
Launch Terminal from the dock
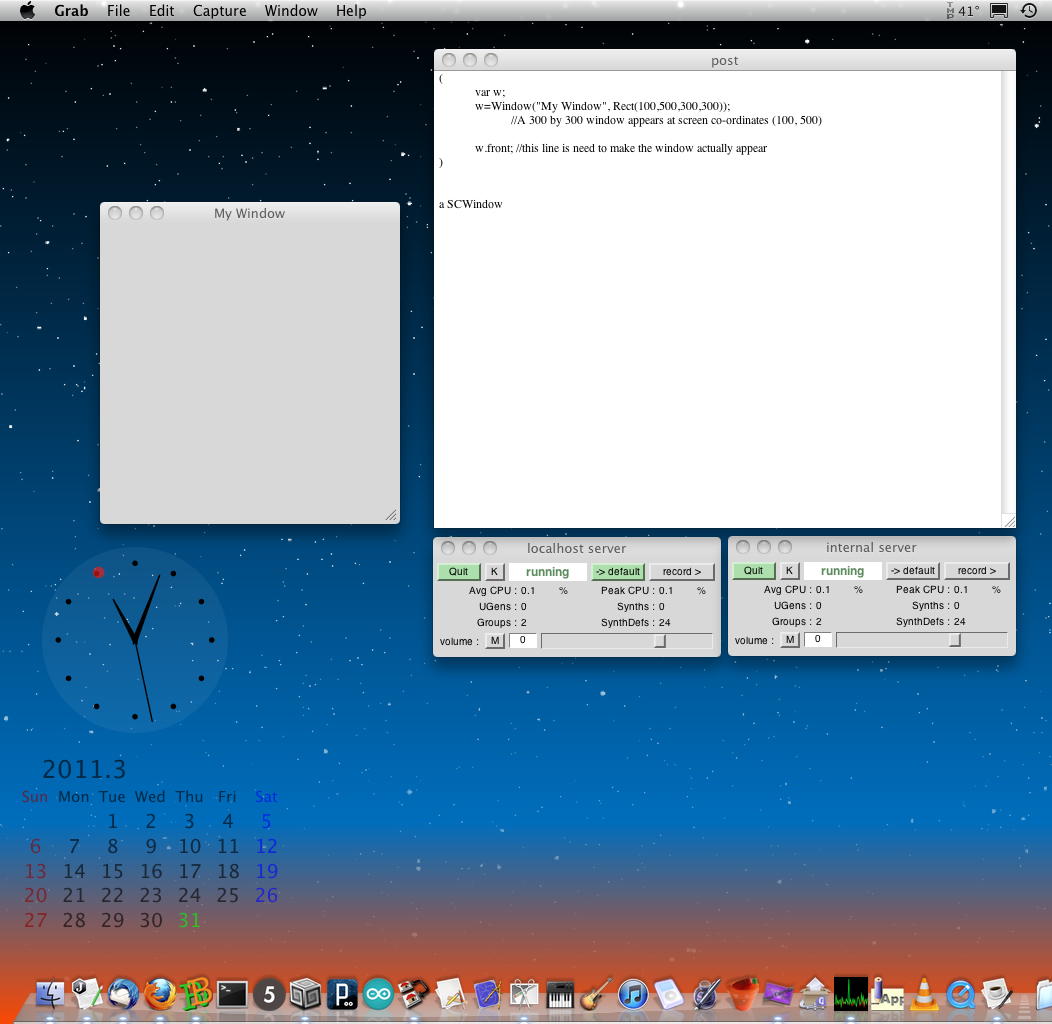[232, 994]
